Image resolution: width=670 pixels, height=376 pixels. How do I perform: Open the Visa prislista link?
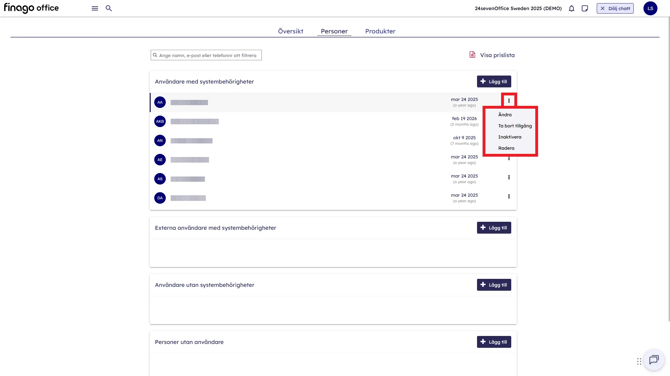click(x=497, y=55)
